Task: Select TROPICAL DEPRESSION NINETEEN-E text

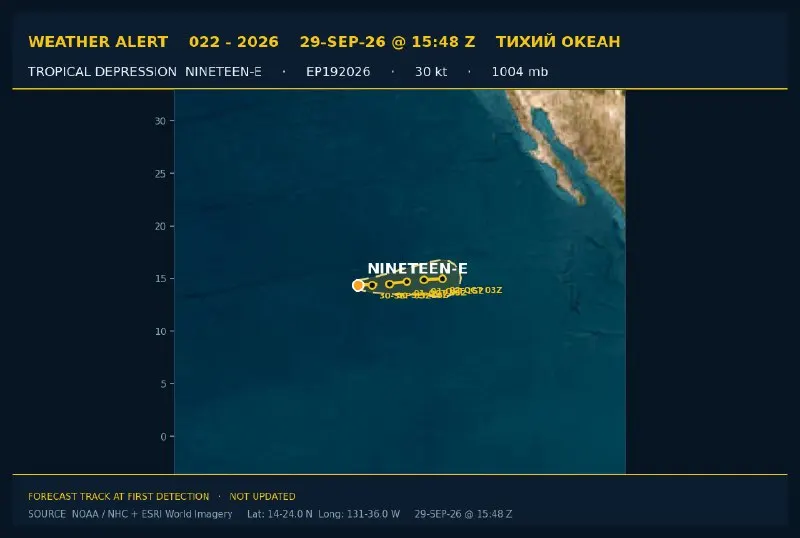Action: (x=145, y=71)
